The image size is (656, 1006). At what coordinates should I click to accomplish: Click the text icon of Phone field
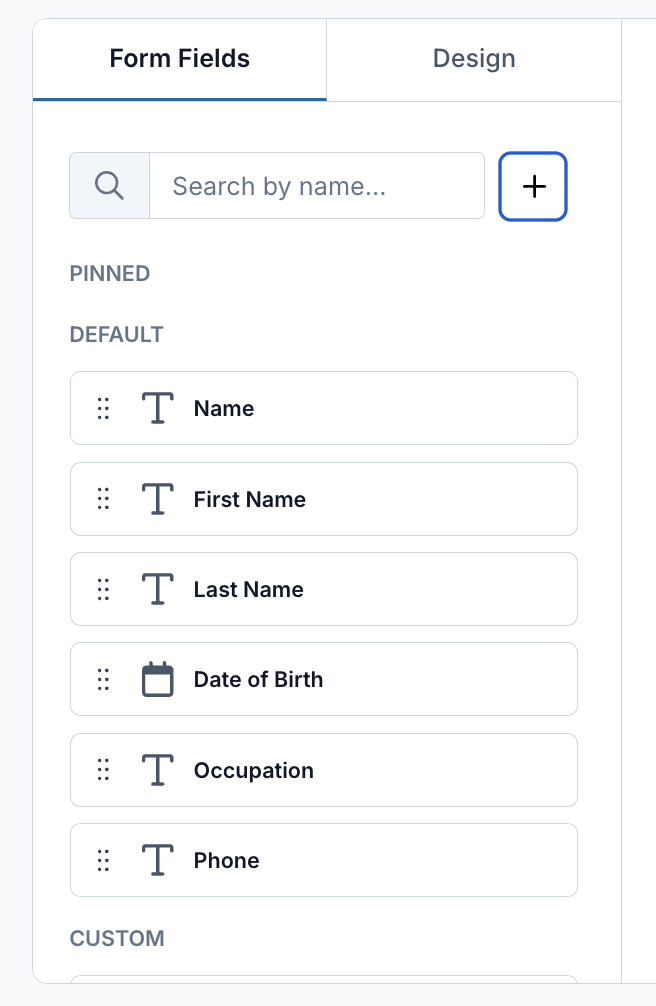coord(157,860)
